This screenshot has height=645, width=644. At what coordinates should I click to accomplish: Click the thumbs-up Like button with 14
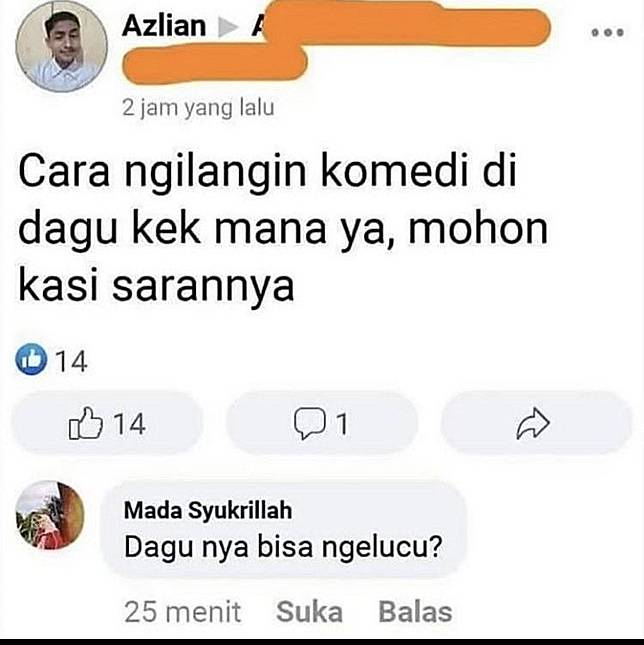(107, 423)
